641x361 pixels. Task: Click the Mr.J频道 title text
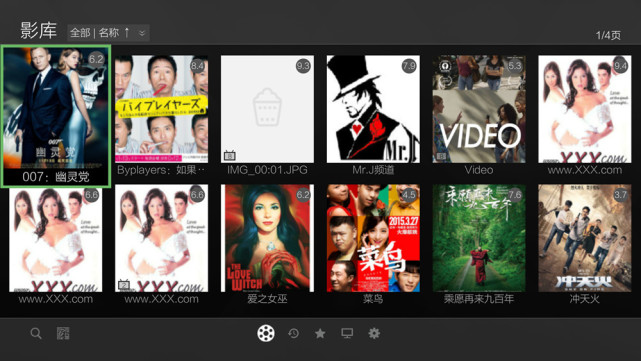point(373,170)
